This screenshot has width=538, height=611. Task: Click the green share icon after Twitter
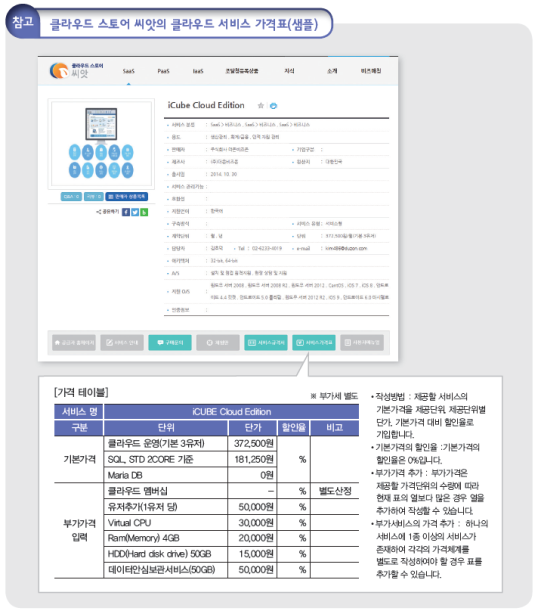point(144,212)
